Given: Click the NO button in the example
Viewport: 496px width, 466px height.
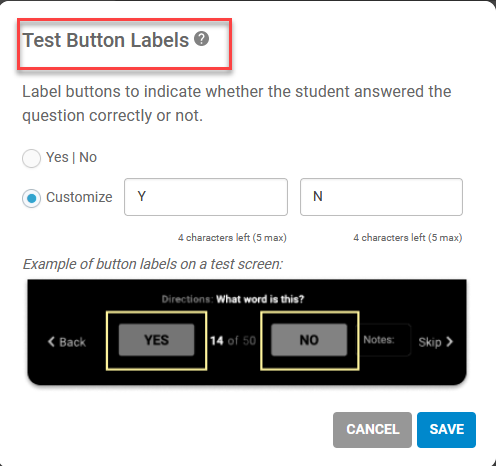Looking at the screenshot, I should (309, 340).
